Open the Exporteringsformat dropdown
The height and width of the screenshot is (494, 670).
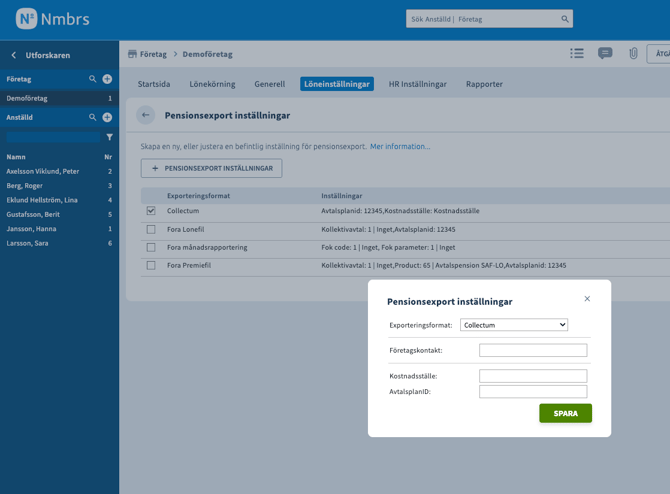coord(513,325)
